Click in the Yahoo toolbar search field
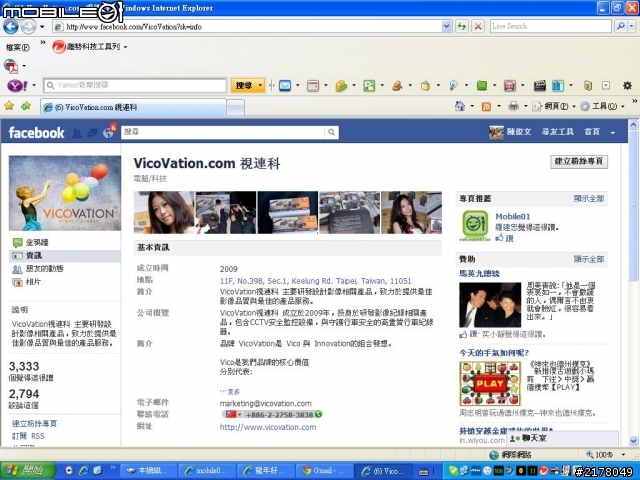640x480 pixels. (x=135, y=85)
